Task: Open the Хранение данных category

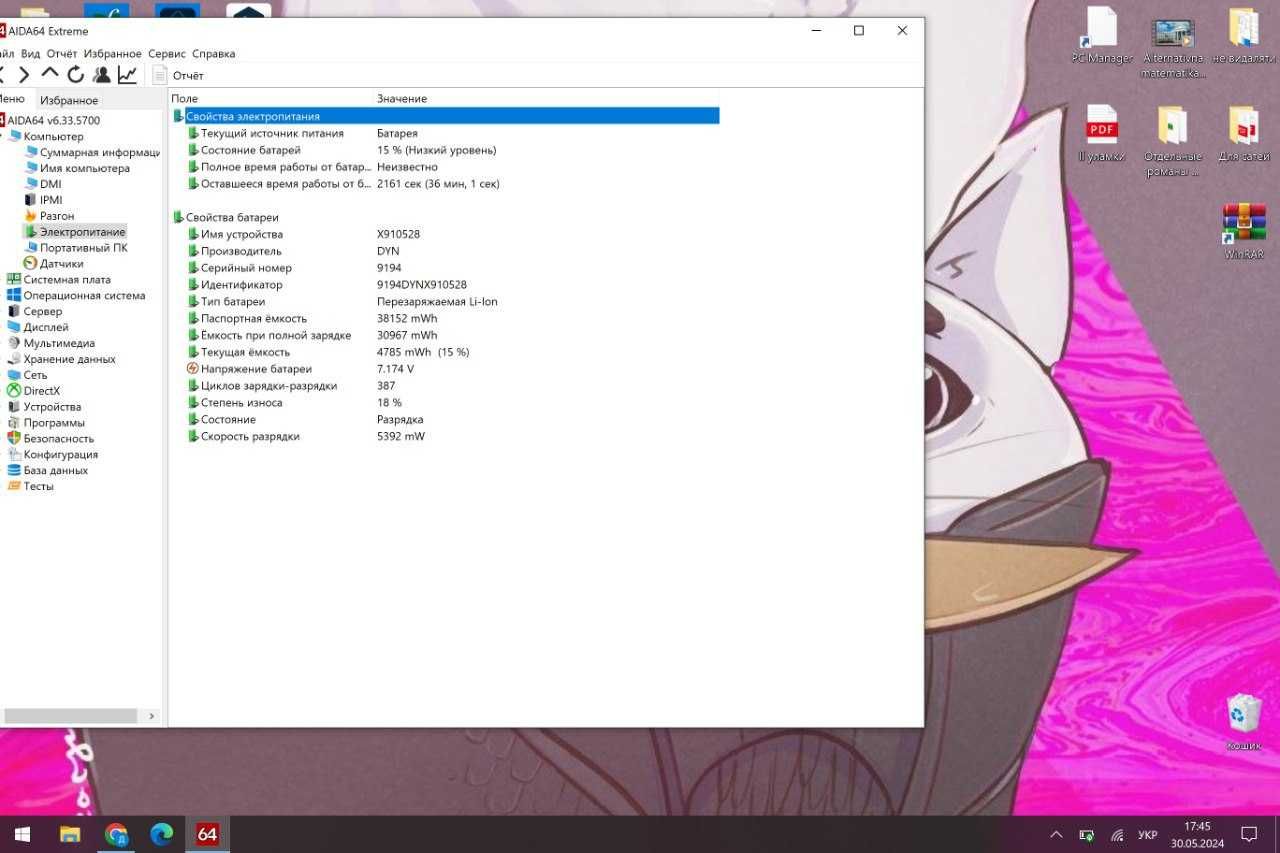Action: 61,359
